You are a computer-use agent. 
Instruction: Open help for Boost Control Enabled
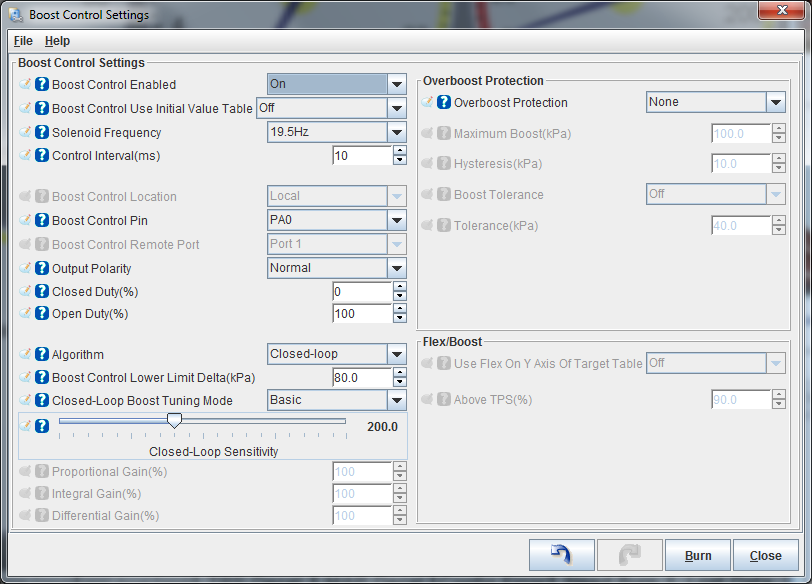(x=42, y=84)
